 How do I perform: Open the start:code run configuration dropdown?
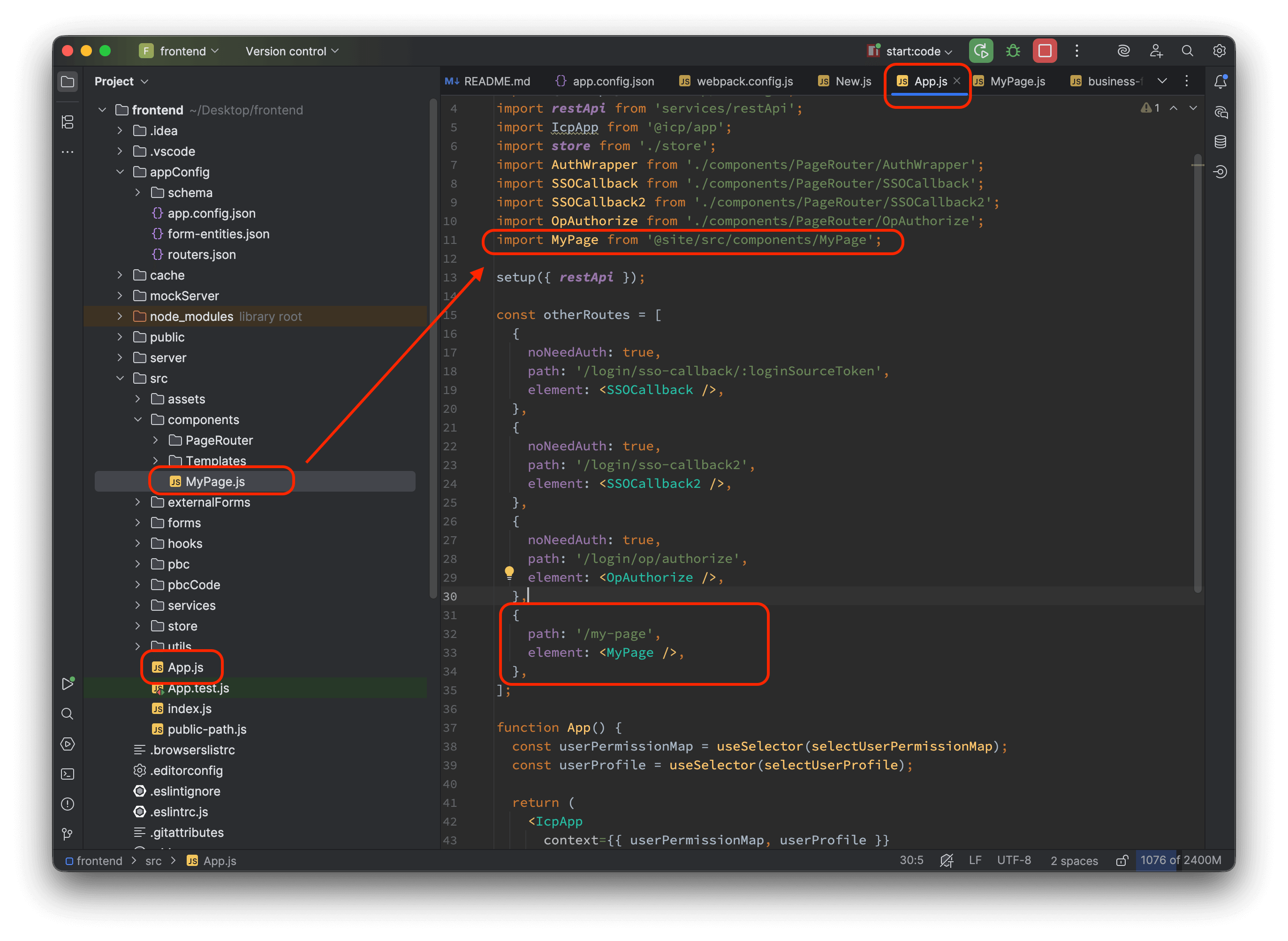(909, 51)
